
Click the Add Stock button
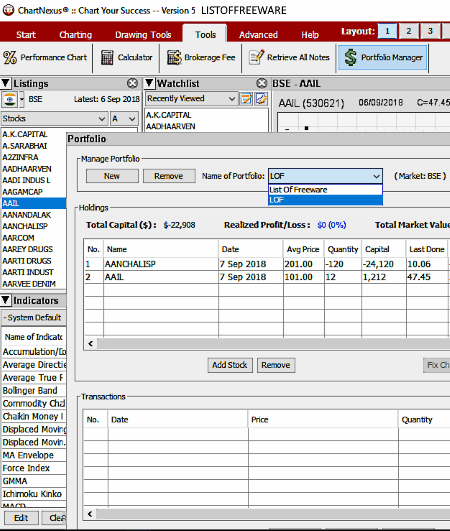[230, 365]
